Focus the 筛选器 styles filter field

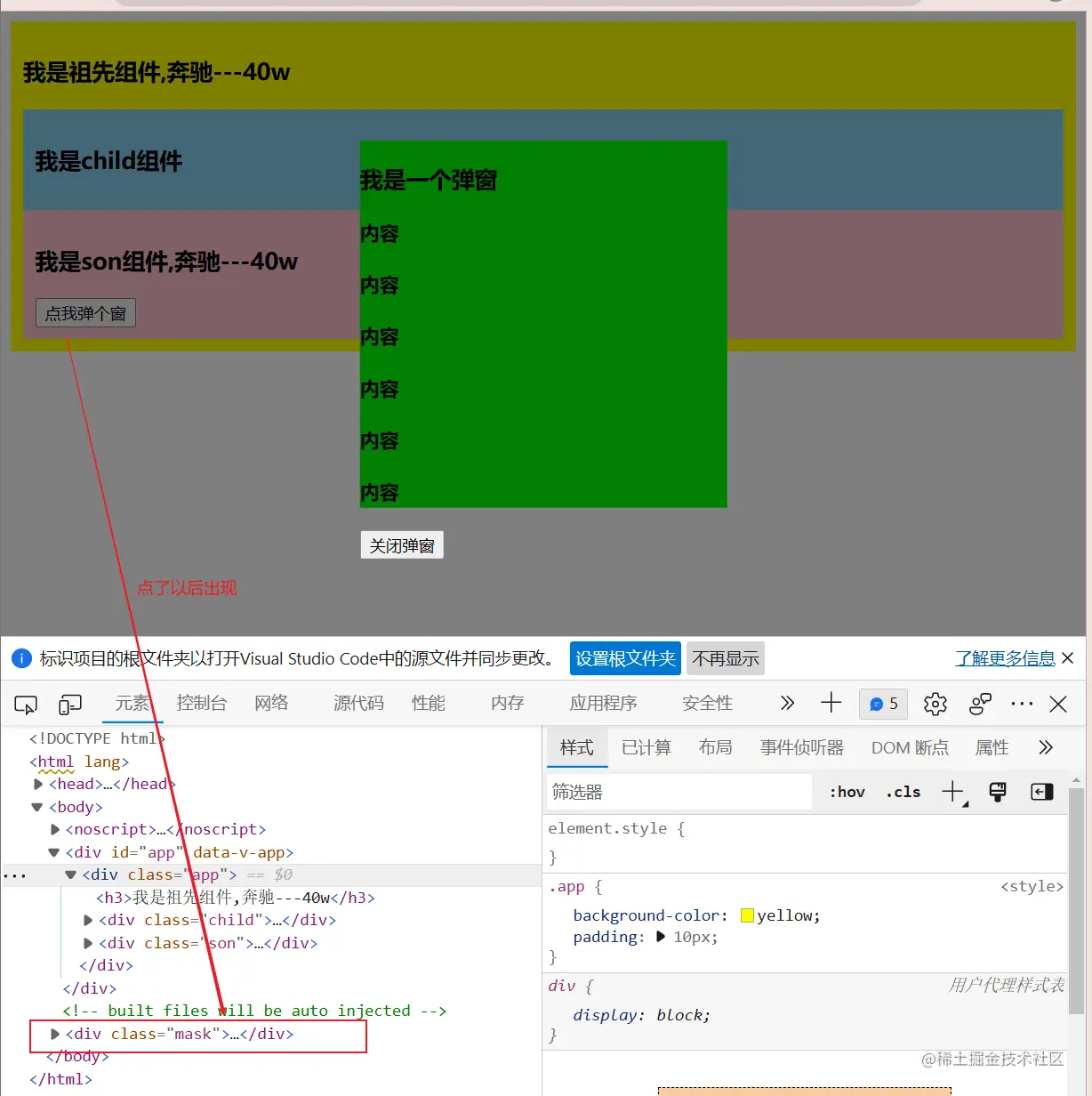[x=678, y=792]
